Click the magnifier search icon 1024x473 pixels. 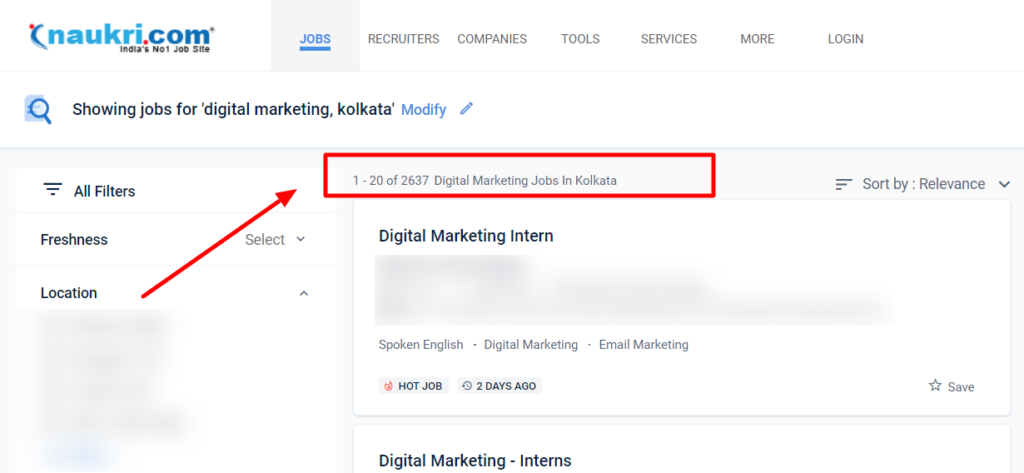[38, 109]
